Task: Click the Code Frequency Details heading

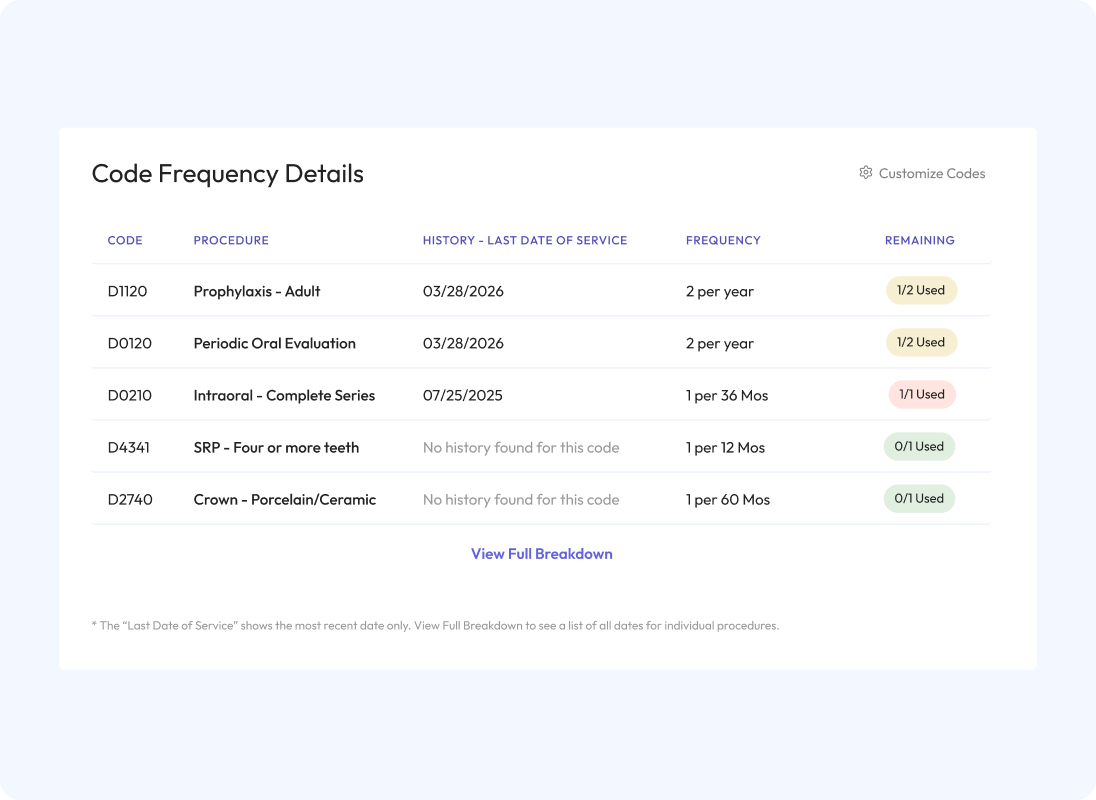Action: (228, 174)
